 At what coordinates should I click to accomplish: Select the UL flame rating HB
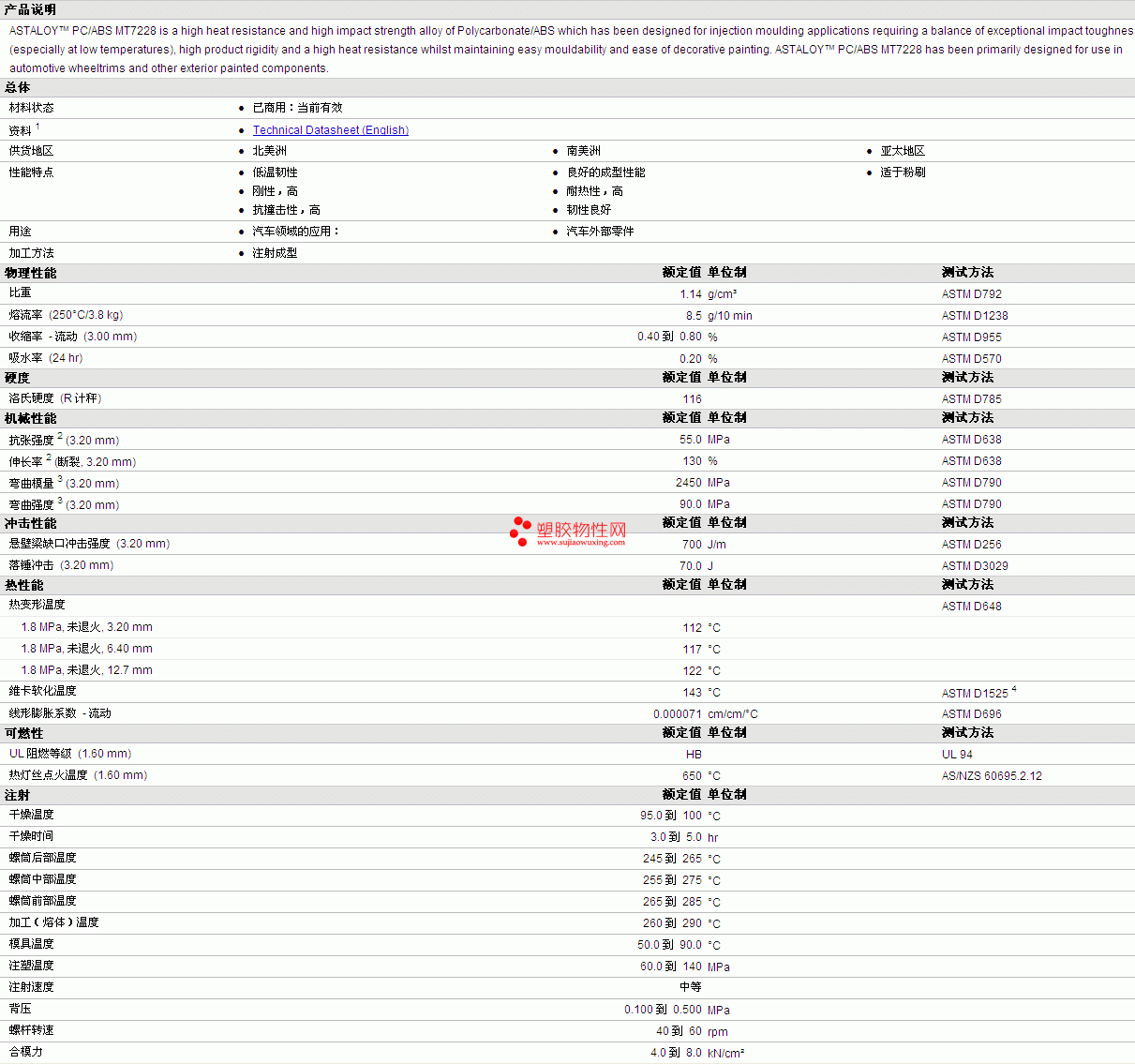coord(694,755)
